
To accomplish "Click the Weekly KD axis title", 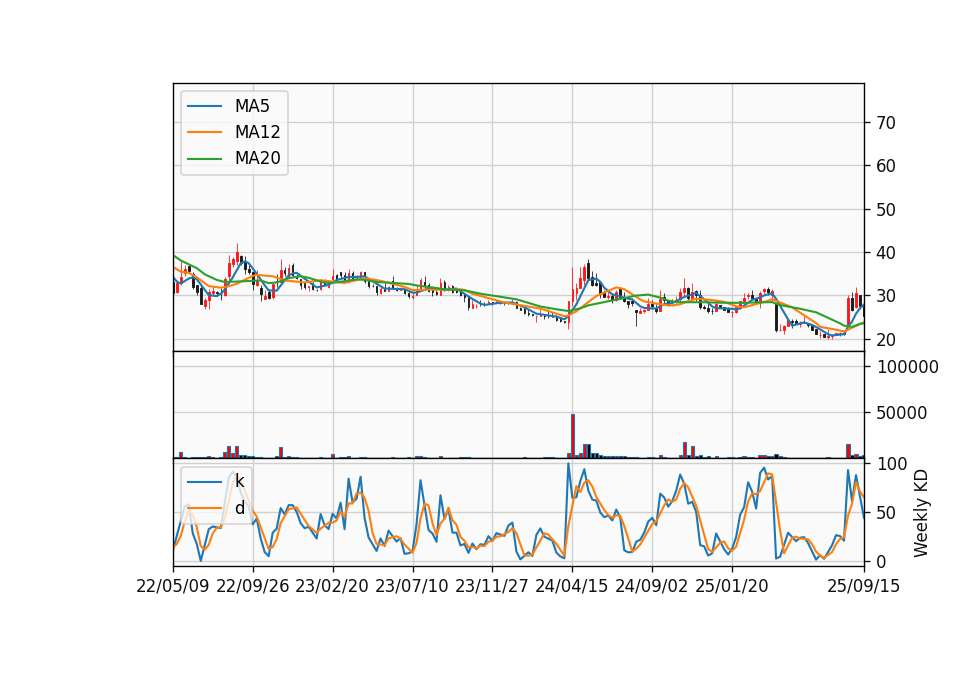I will tap(921, 513).
